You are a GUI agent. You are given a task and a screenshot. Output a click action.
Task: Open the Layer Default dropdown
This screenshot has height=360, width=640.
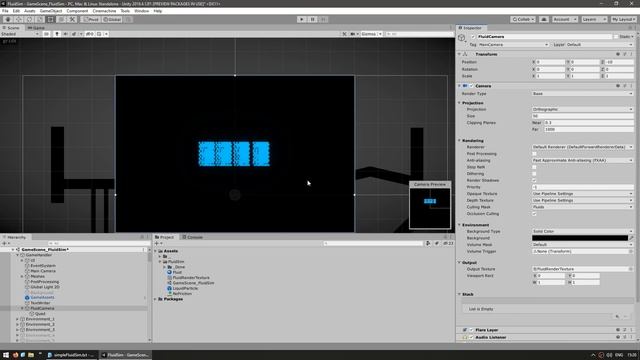[x=600, y=44]
